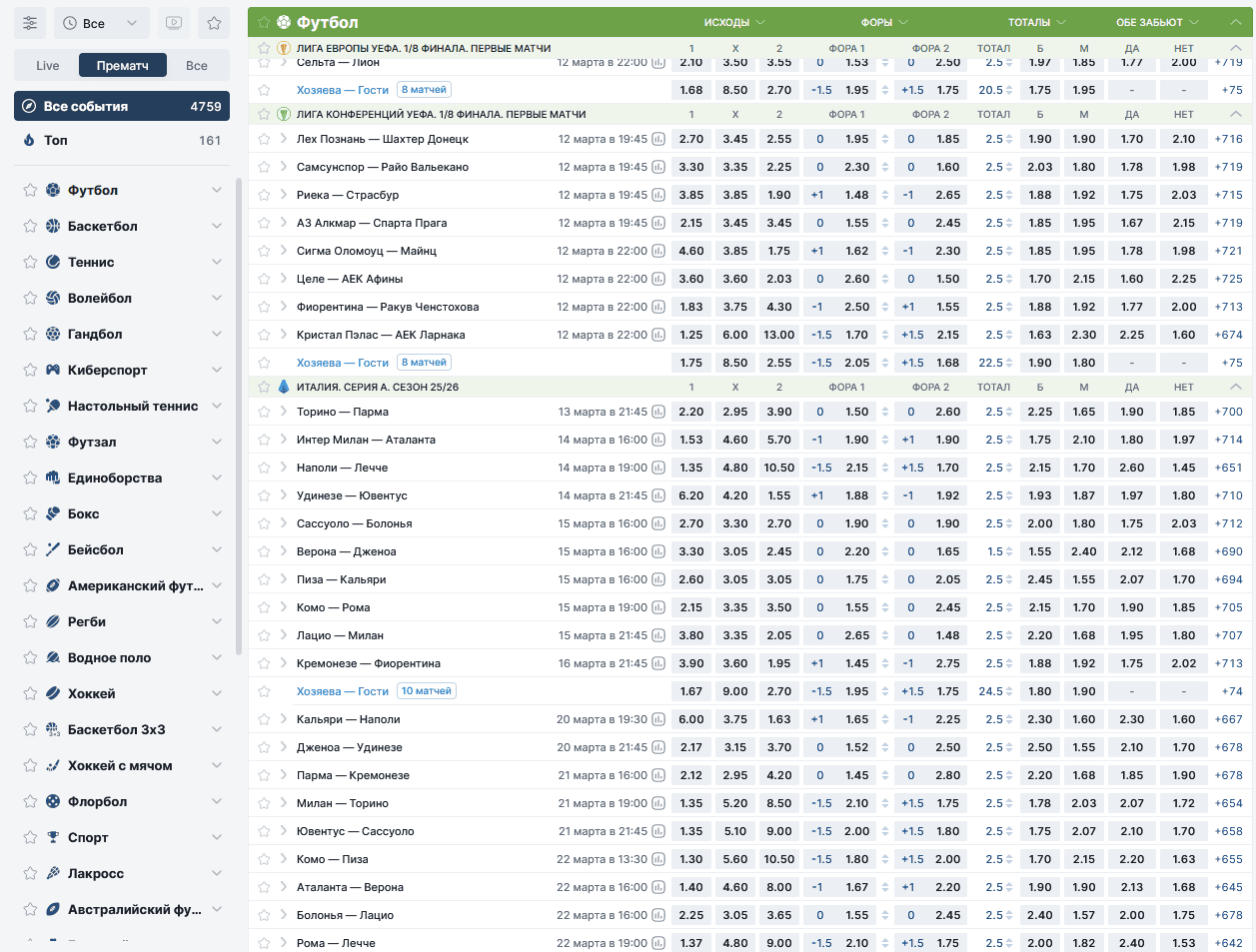The height and width of the screenshot is (952, 1256).
Task: Favorite the Лига Конференций УЕФА league
Action: pyautogui.click(x=264, y=115)
